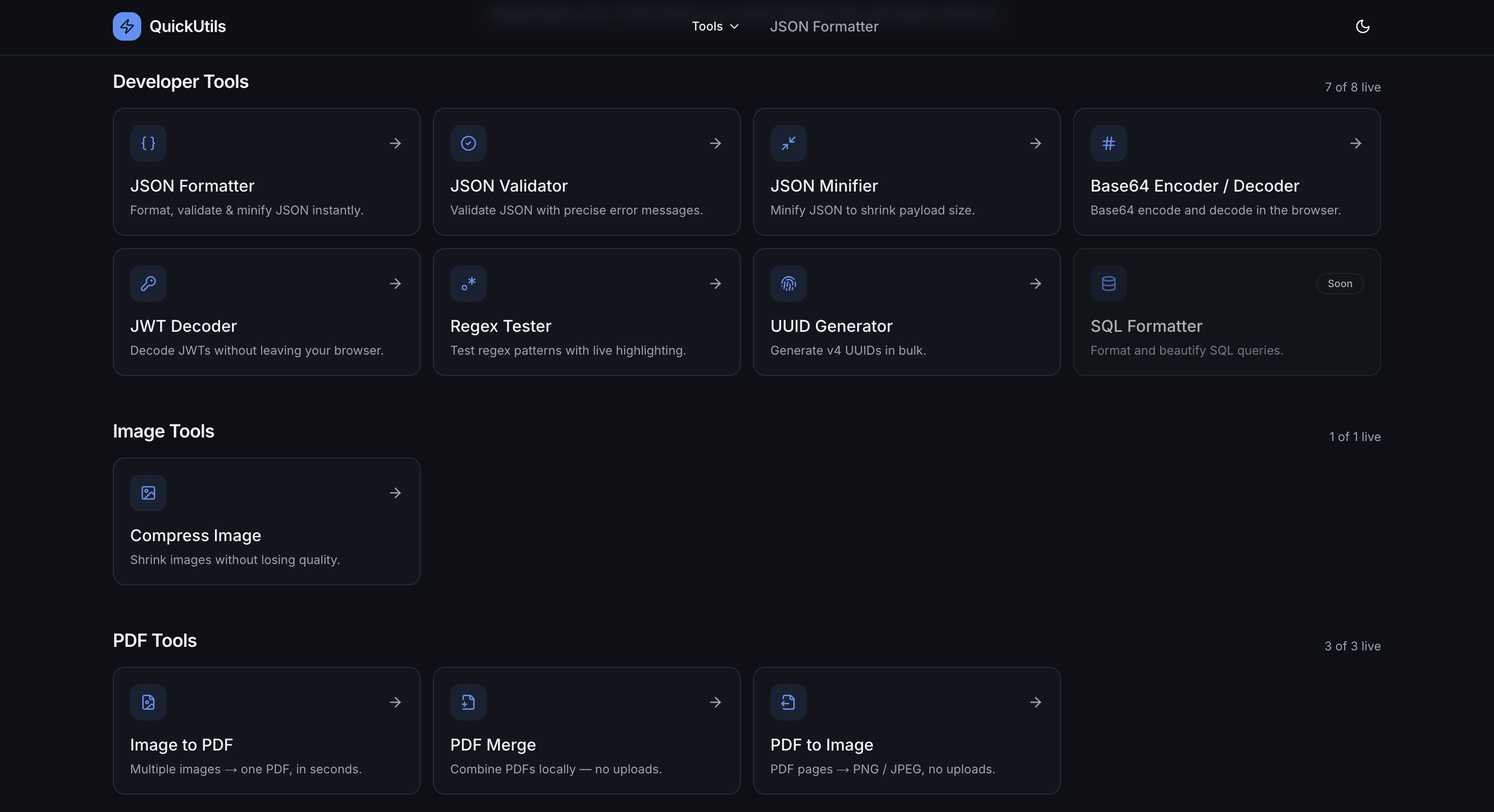Screen dimensions: 1494x812
Task: Click the Image Tools heading
Action: 164,431
